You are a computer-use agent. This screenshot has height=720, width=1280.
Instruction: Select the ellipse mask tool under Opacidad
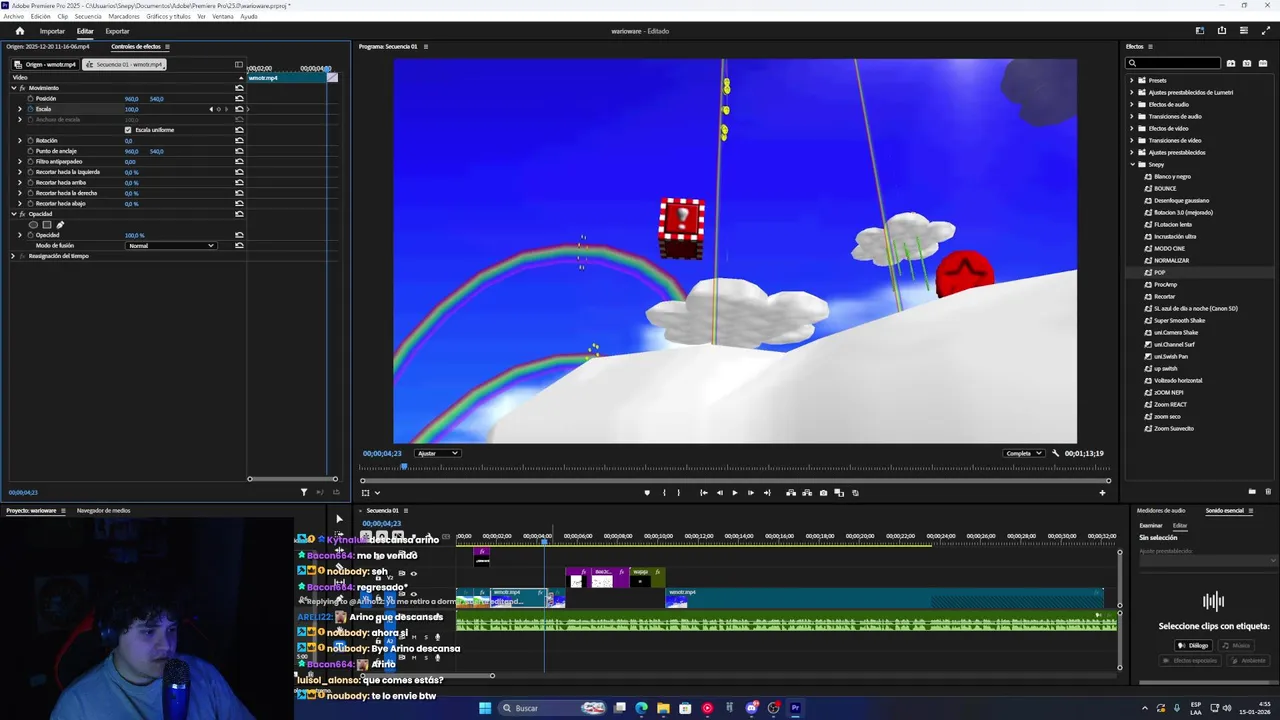coord(33,225)
